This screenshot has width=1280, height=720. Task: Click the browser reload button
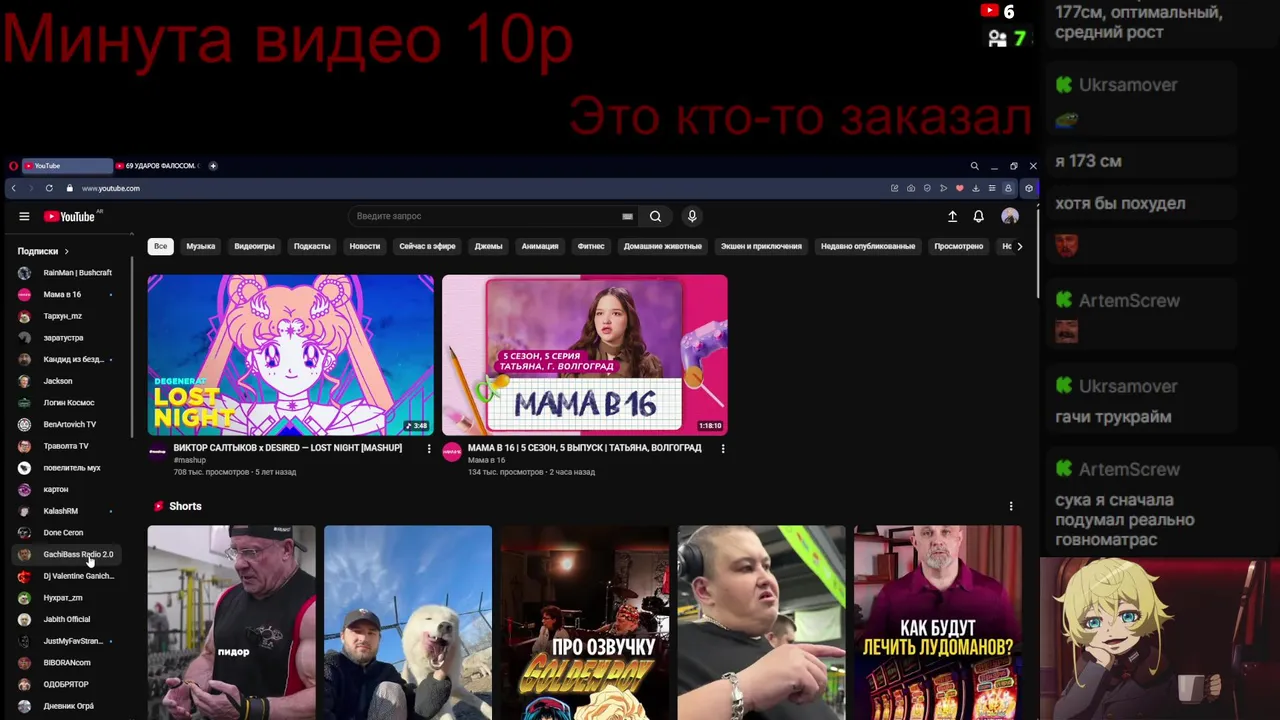coord(49,188)
